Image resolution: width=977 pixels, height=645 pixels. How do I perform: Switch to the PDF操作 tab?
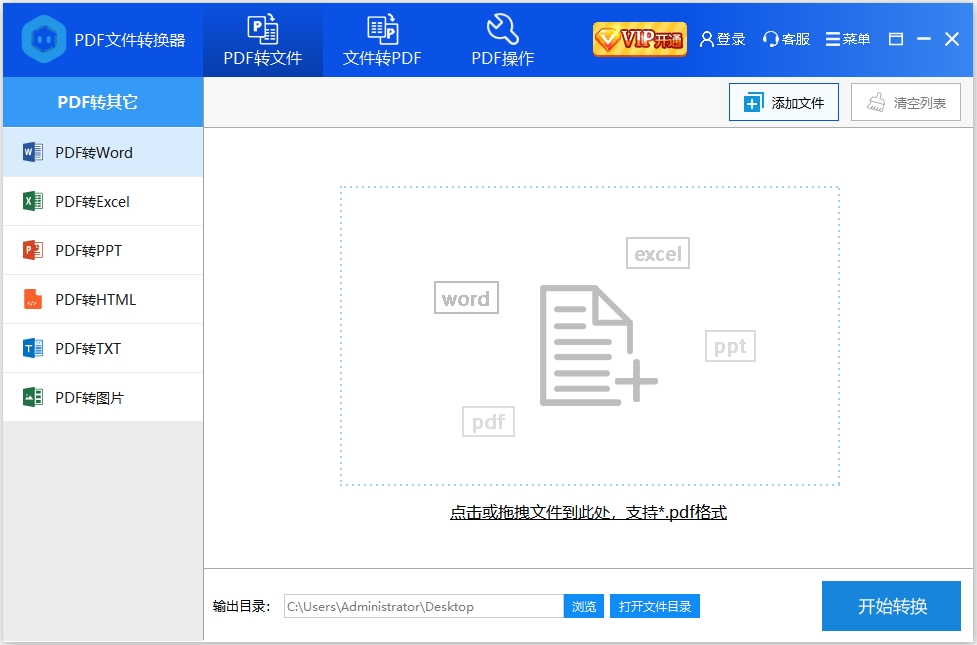(503, 39)
